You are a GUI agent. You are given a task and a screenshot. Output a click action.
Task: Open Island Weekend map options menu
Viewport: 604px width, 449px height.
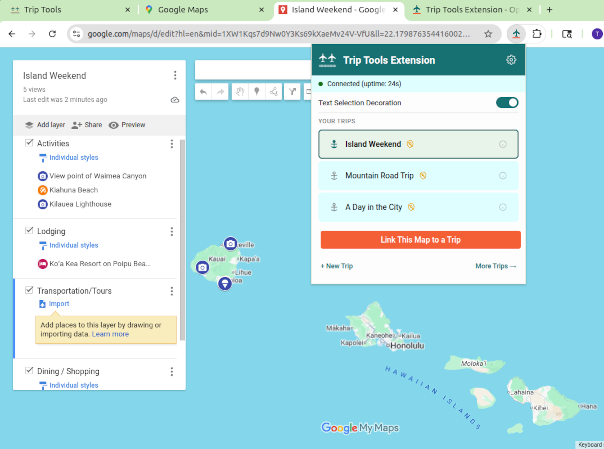[175, 76]
